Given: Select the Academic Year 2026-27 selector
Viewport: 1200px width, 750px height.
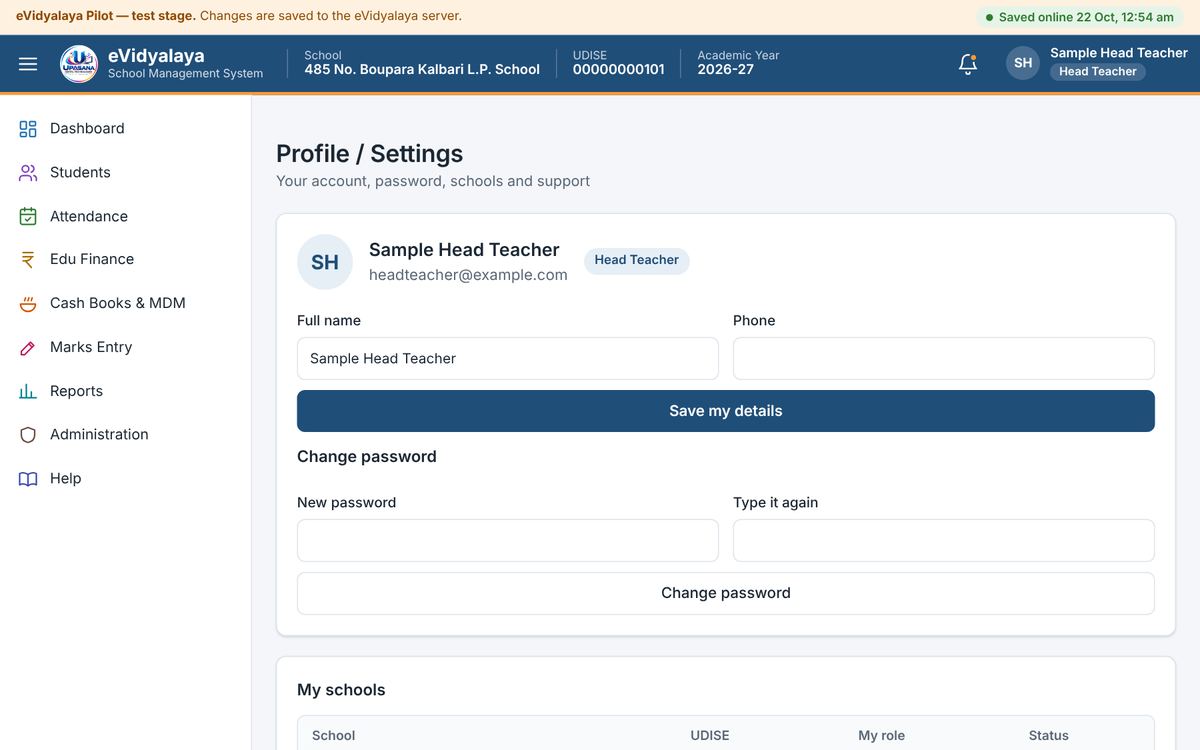Looking at the screenshot, I should point(738,63).
